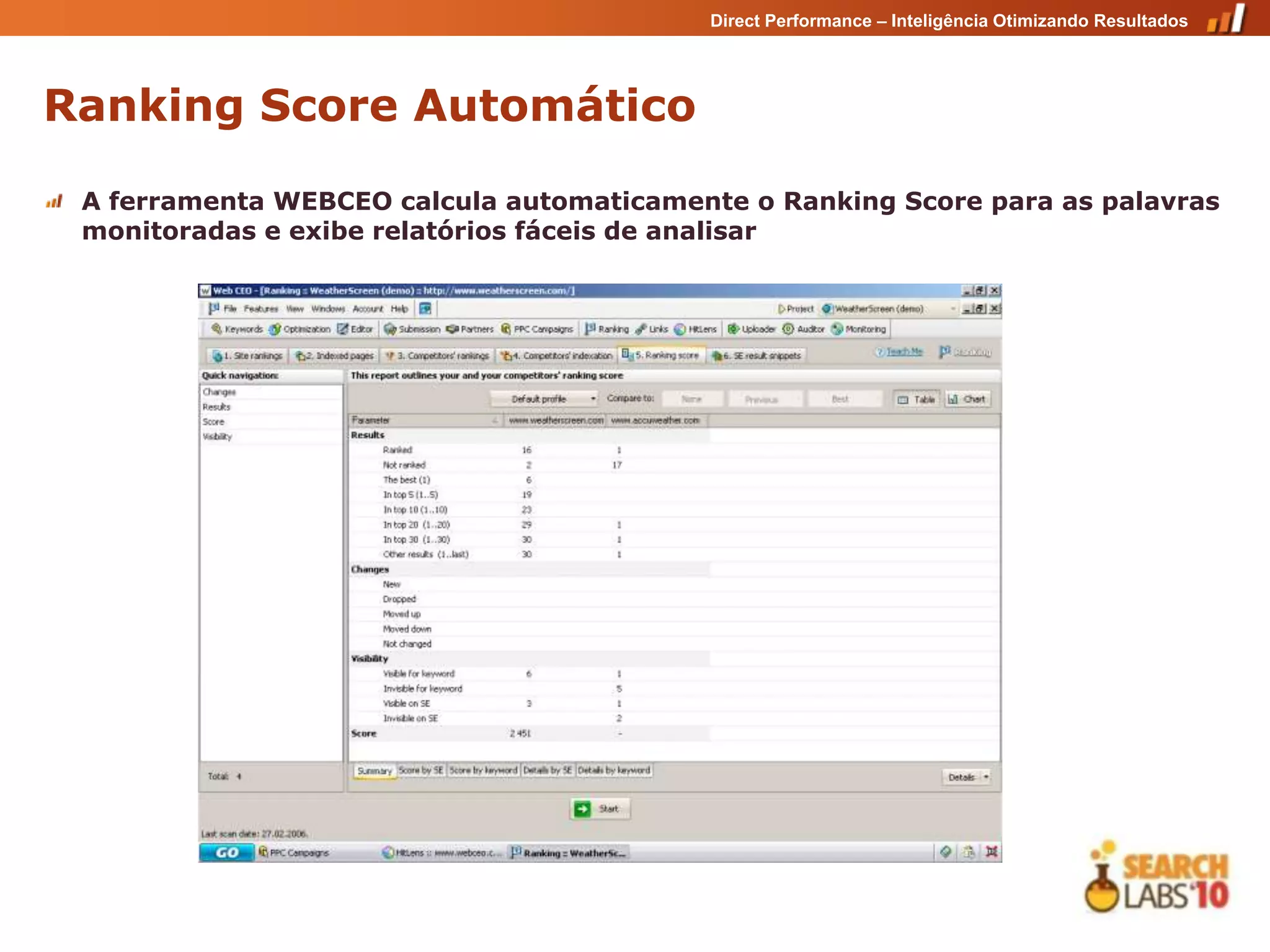The width and height of the screenshot is (1270, 952).
Task: Click the rightmost status bar icon
Action: [x=992, y=852]
